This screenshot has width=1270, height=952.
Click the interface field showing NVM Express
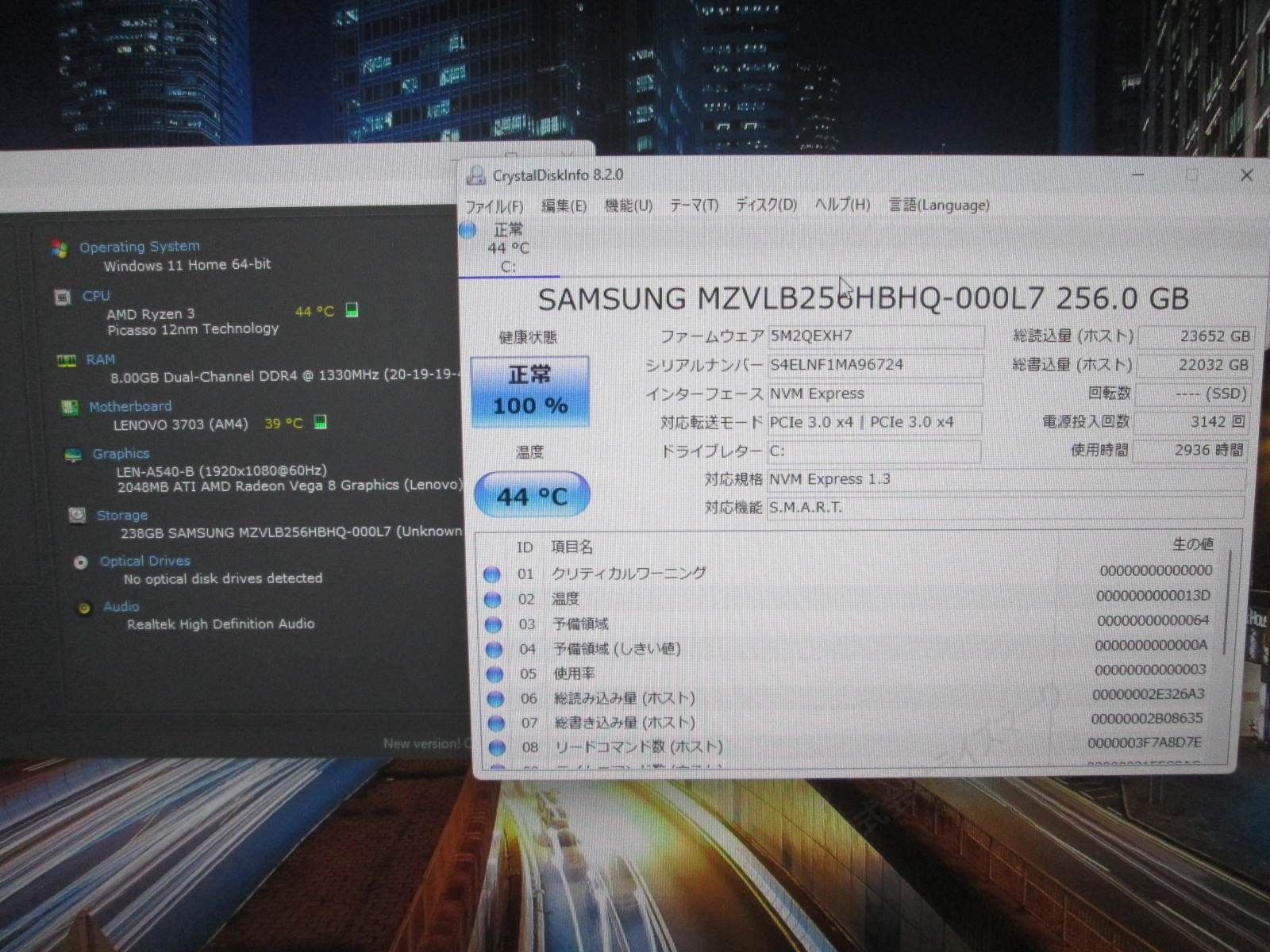(875, 394)
